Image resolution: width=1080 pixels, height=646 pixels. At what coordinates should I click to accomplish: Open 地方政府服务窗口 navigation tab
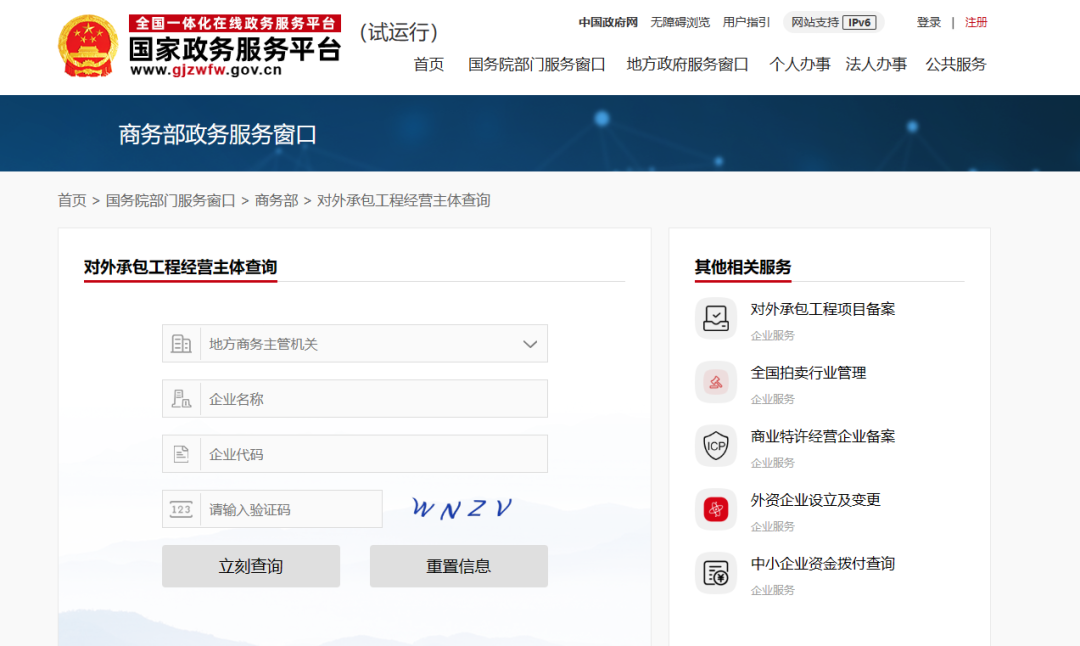click(687, 64)
